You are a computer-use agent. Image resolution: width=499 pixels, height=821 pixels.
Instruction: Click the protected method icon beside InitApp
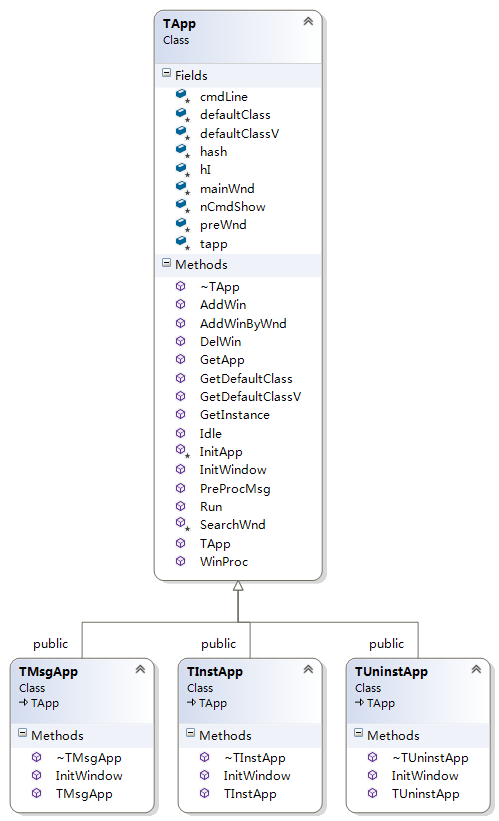point(182,451)
